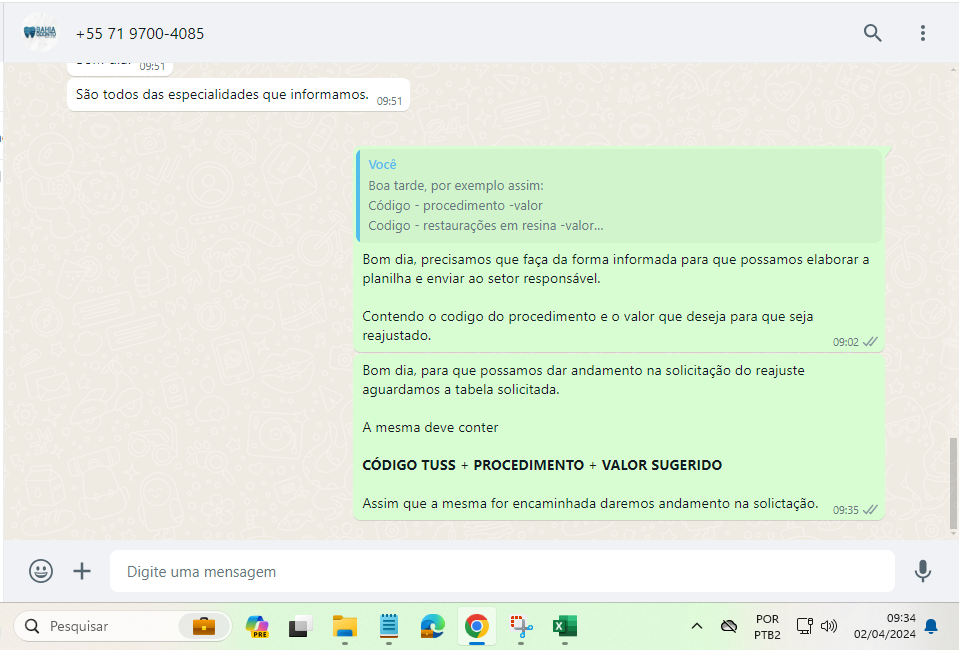Click the Windows 'Pesquisar' search box
Screen dimensions: 959x650
click(100, 627)
